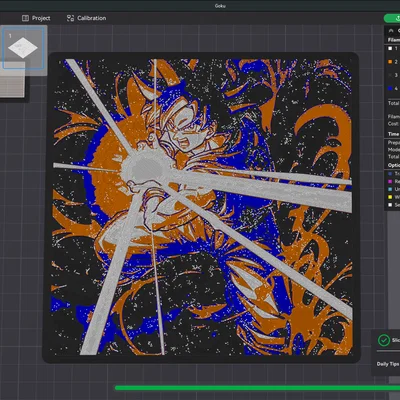Toggle the cyan unretract option swatch
This screenshot has width=400, height=400.
point(390,189)
